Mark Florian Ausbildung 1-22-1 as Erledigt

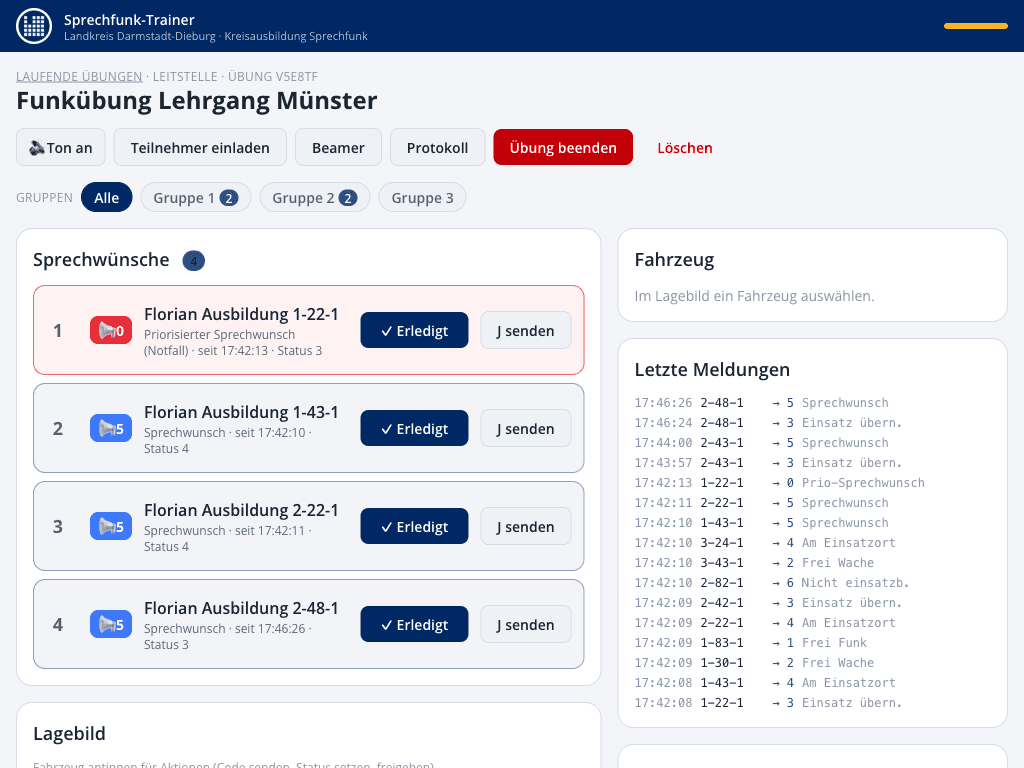(x=414, y=330)
